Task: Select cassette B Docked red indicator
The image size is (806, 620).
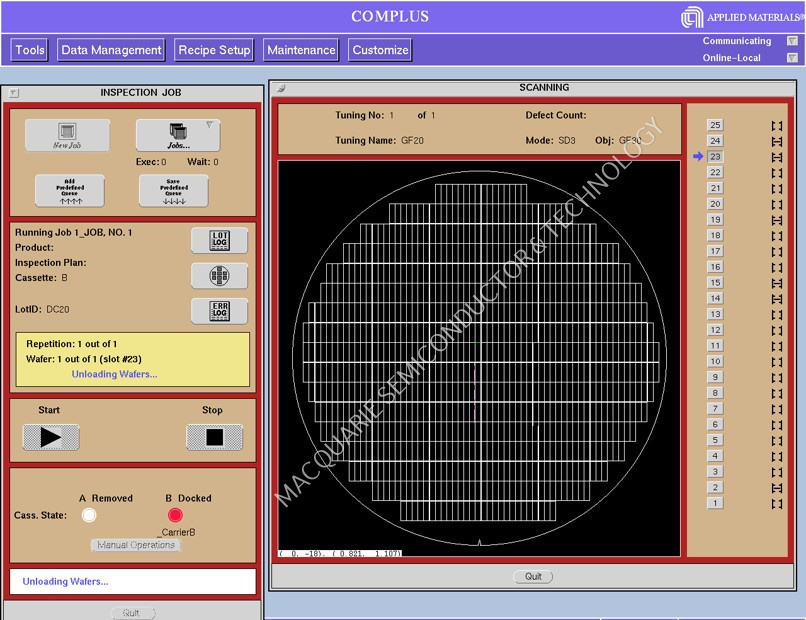Action: click(x=175, y=515)
